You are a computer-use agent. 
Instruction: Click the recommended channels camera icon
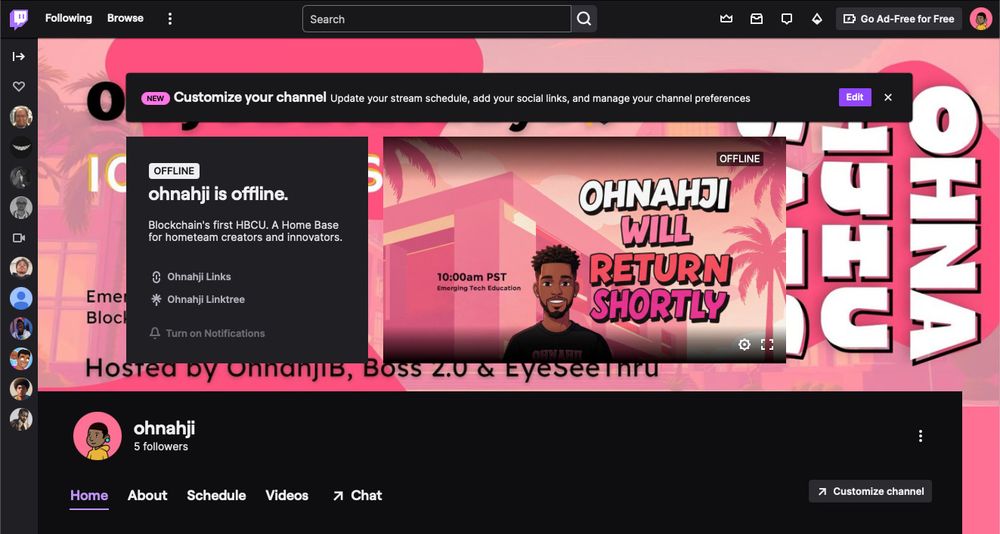pyautogui.click(x=18, y=238)
